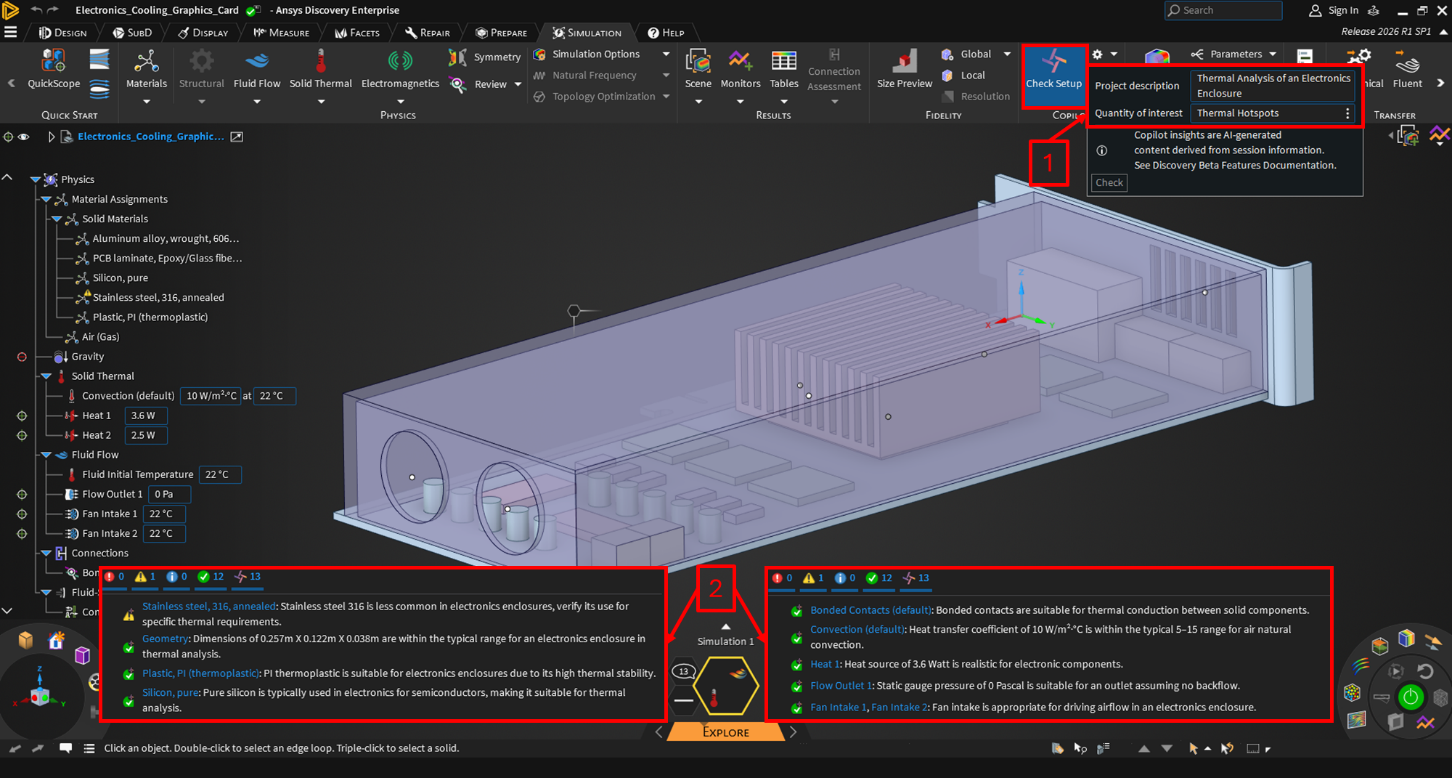
Task: Click the purple cube view icon
Action: 82,656
